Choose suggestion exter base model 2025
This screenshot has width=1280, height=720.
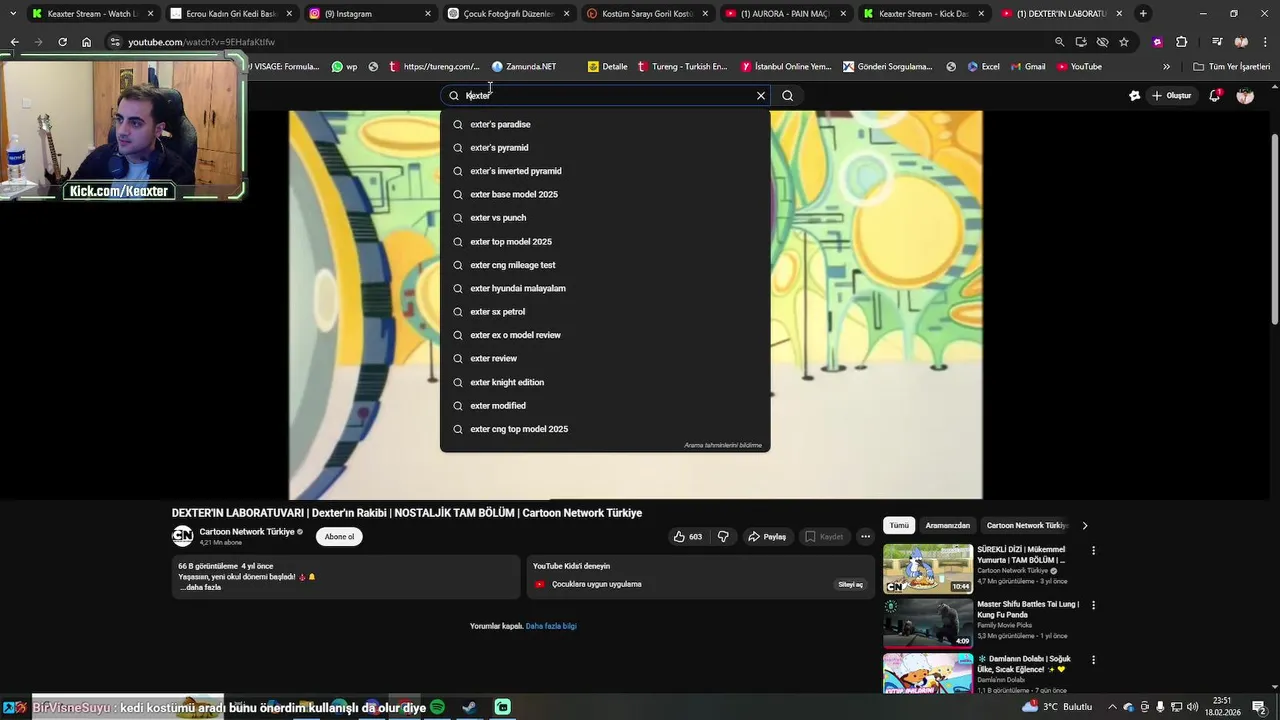[605, 195]
